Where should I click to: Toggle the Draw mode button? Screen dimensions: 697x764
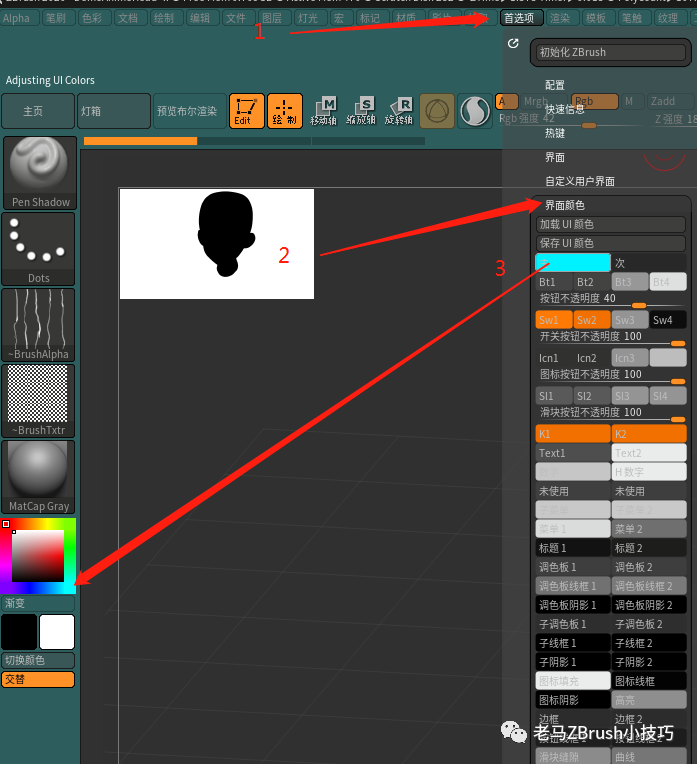pyautogui.click(x=285, y=111)
